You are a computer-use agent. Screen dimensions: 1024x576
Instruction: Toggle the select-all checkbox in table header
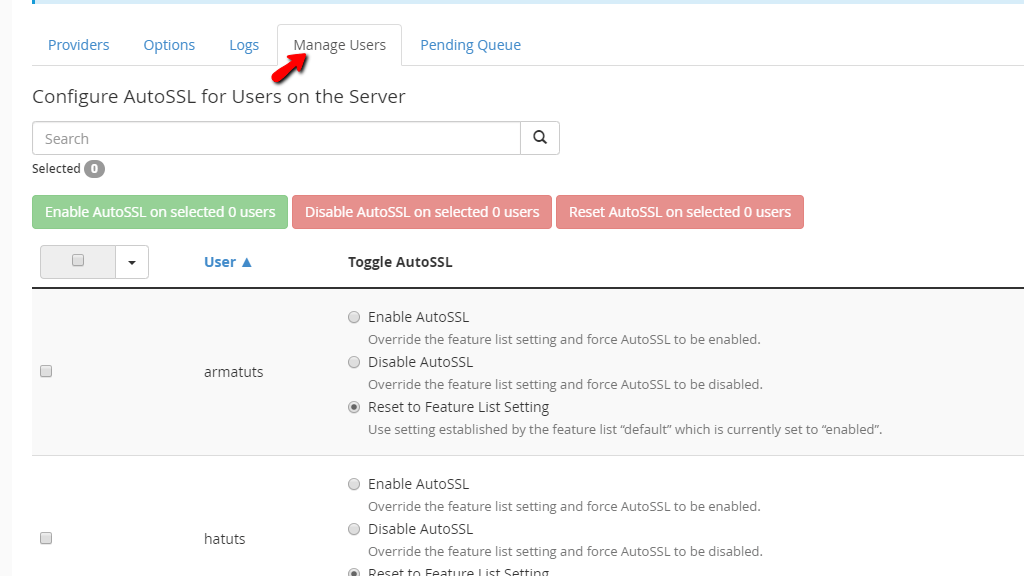[77, 261]
